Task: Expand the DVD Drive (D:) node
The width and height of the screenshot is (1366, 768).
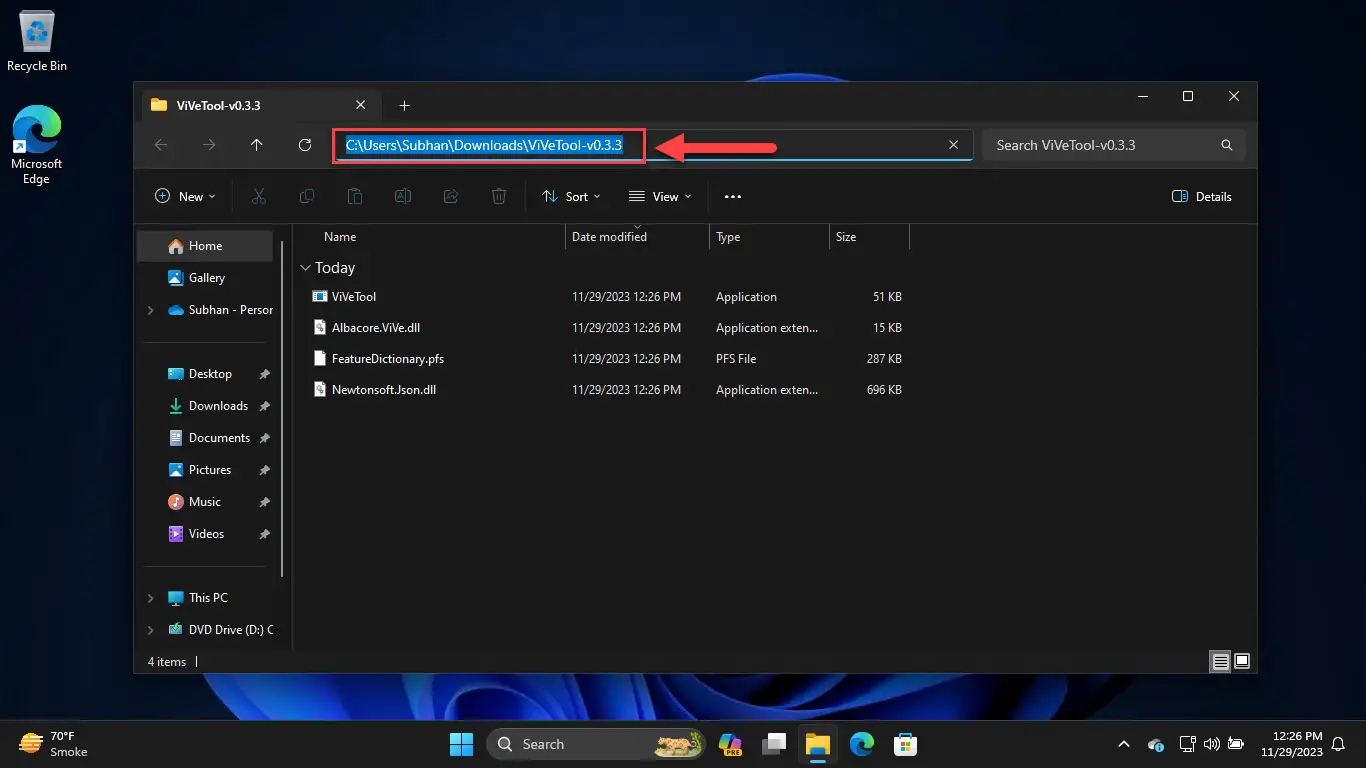Action: coord(151,630)
